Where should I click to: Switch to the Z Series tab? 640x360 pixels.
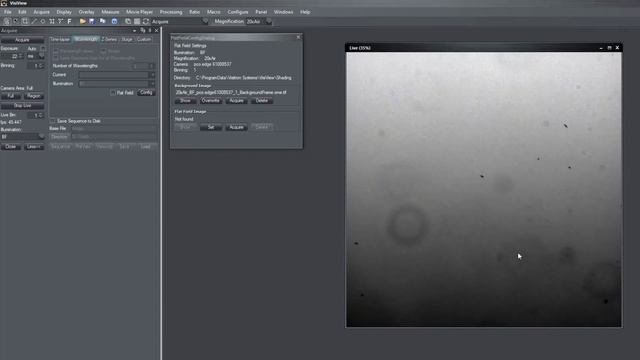click(x=109, y=39)
